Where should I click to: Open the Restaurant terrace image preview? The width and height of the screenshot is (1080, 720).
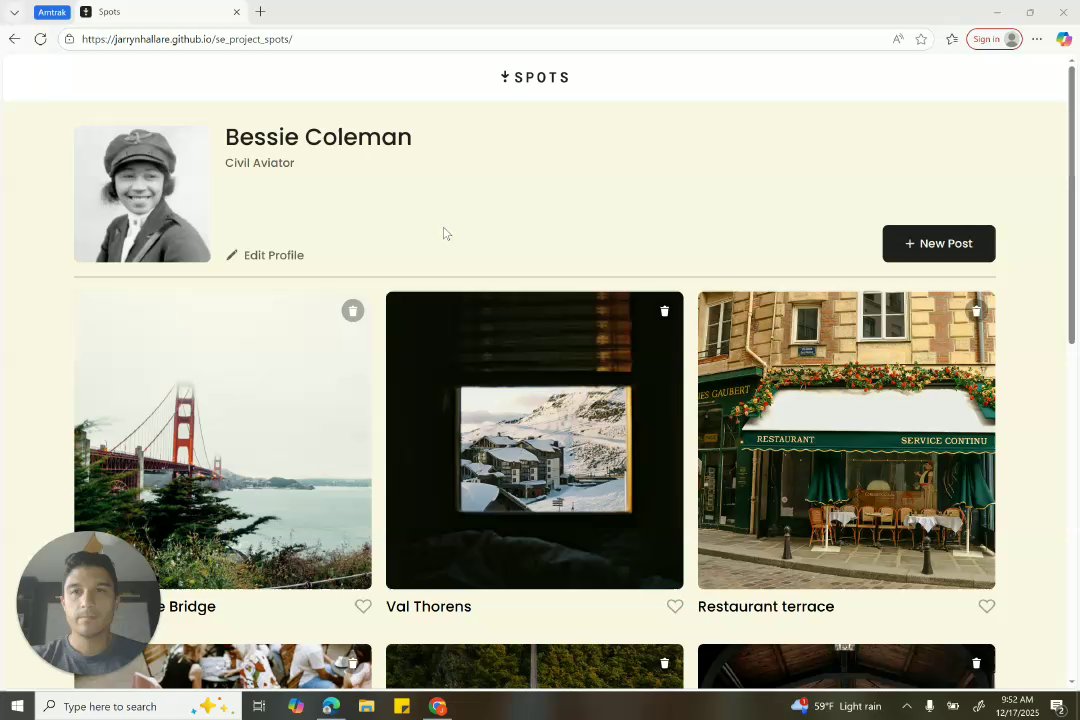[x=847, y=440]
